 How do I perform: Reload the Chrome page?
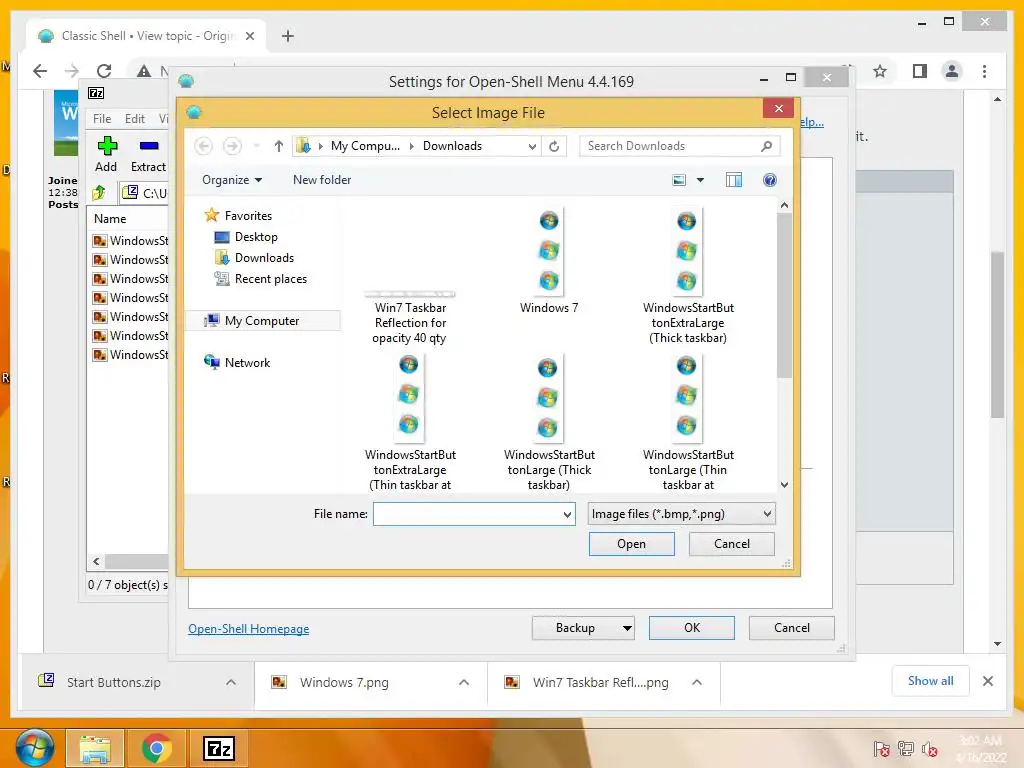point(104,71)
